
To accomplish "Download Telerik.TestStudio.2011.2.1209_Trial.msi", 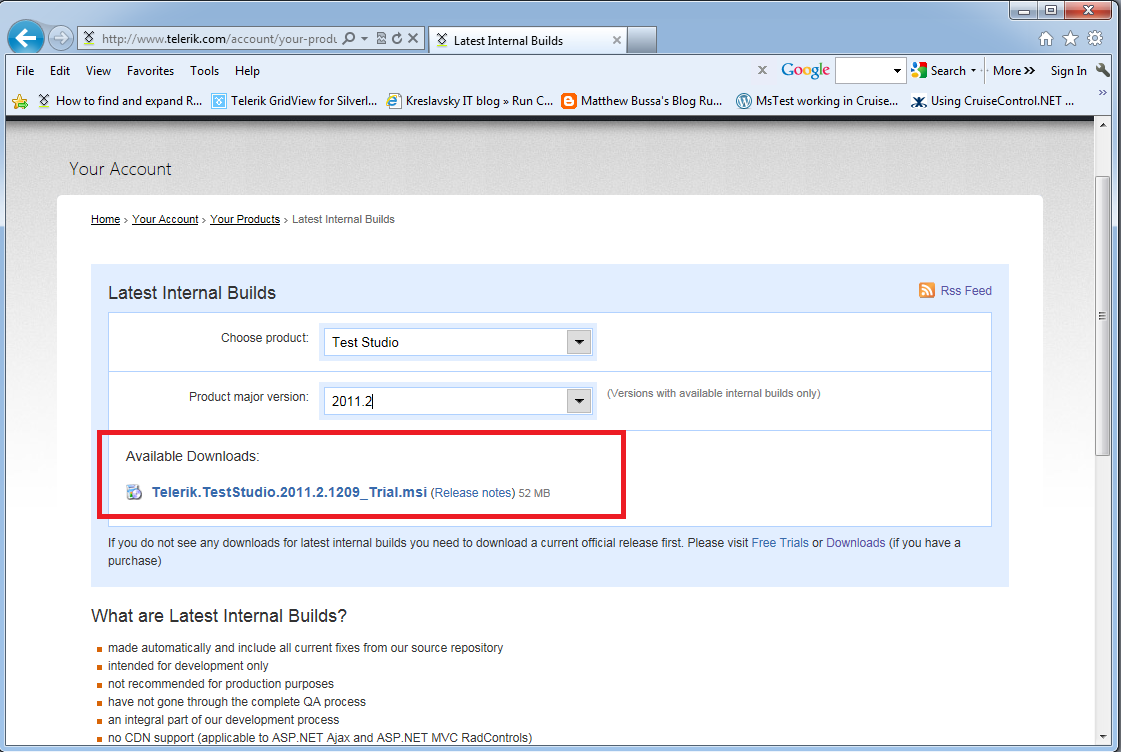I will pyautogui.click(x=289, y=493).
